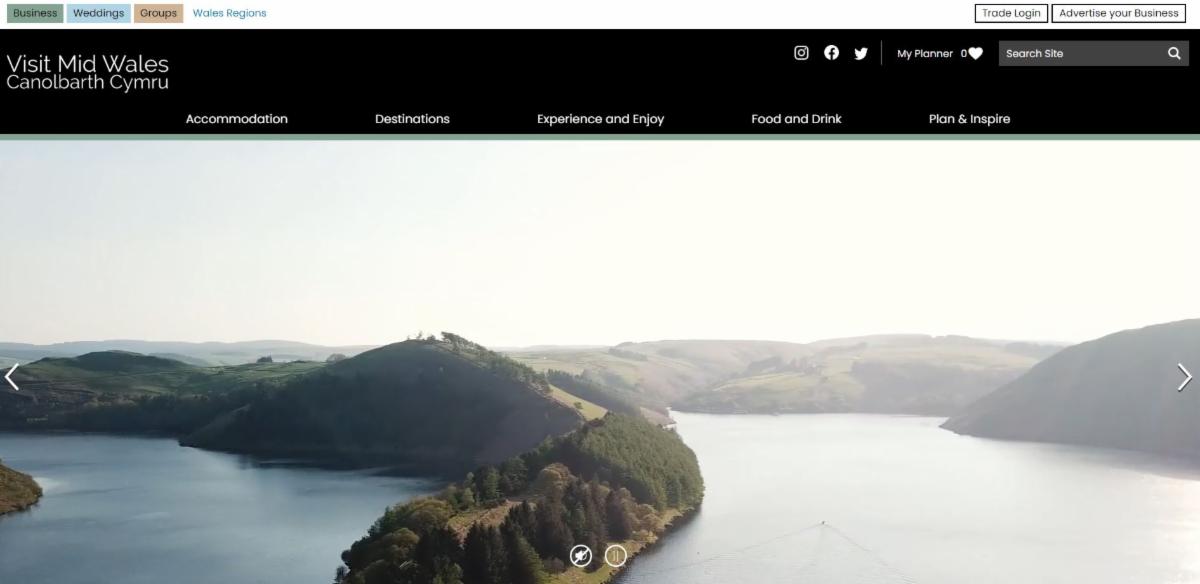Open the Facebook social link
The width and height of the screenshot is (1200, 584).
(831, 53)
